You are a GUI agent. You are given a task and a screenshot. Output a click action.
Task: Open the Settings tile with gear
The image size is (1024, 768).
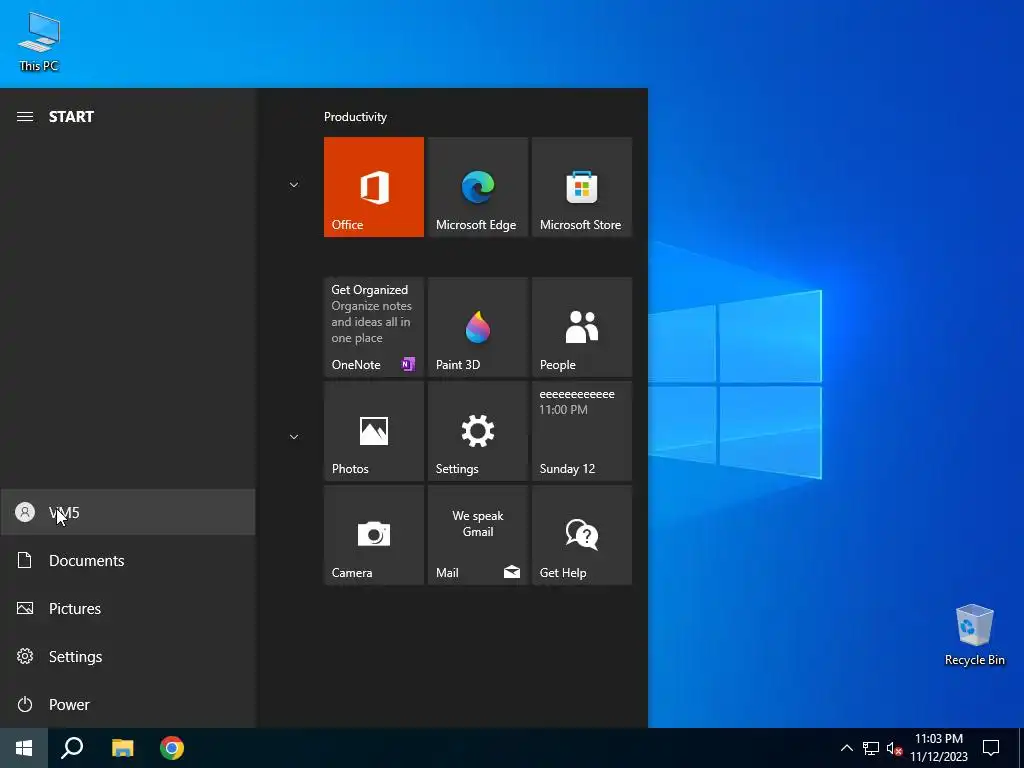(x=477, y=431)
